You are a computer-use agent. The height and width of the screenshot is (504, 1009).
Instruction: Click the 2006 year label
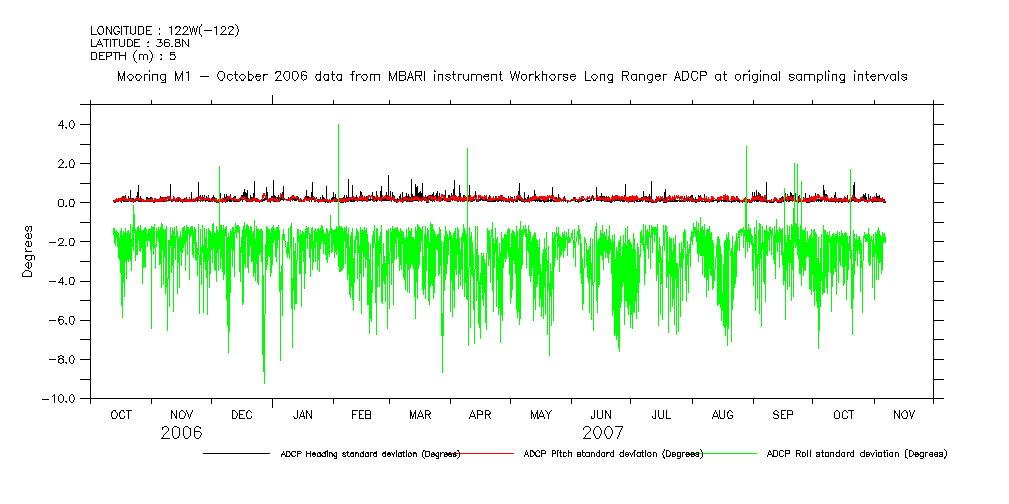tap(181, 433)
